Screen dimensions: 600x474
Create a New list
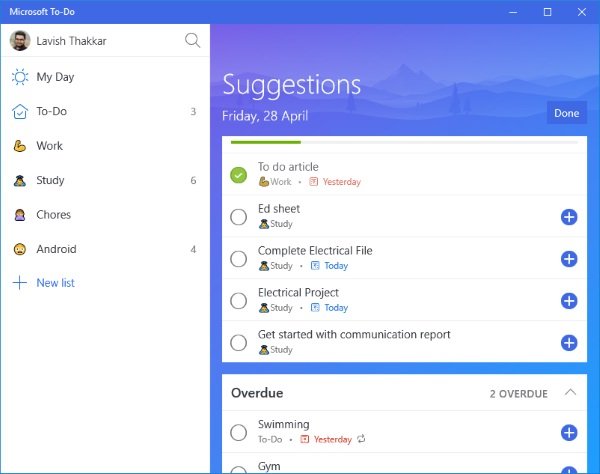pyautogui.click(x=55, y=283)
